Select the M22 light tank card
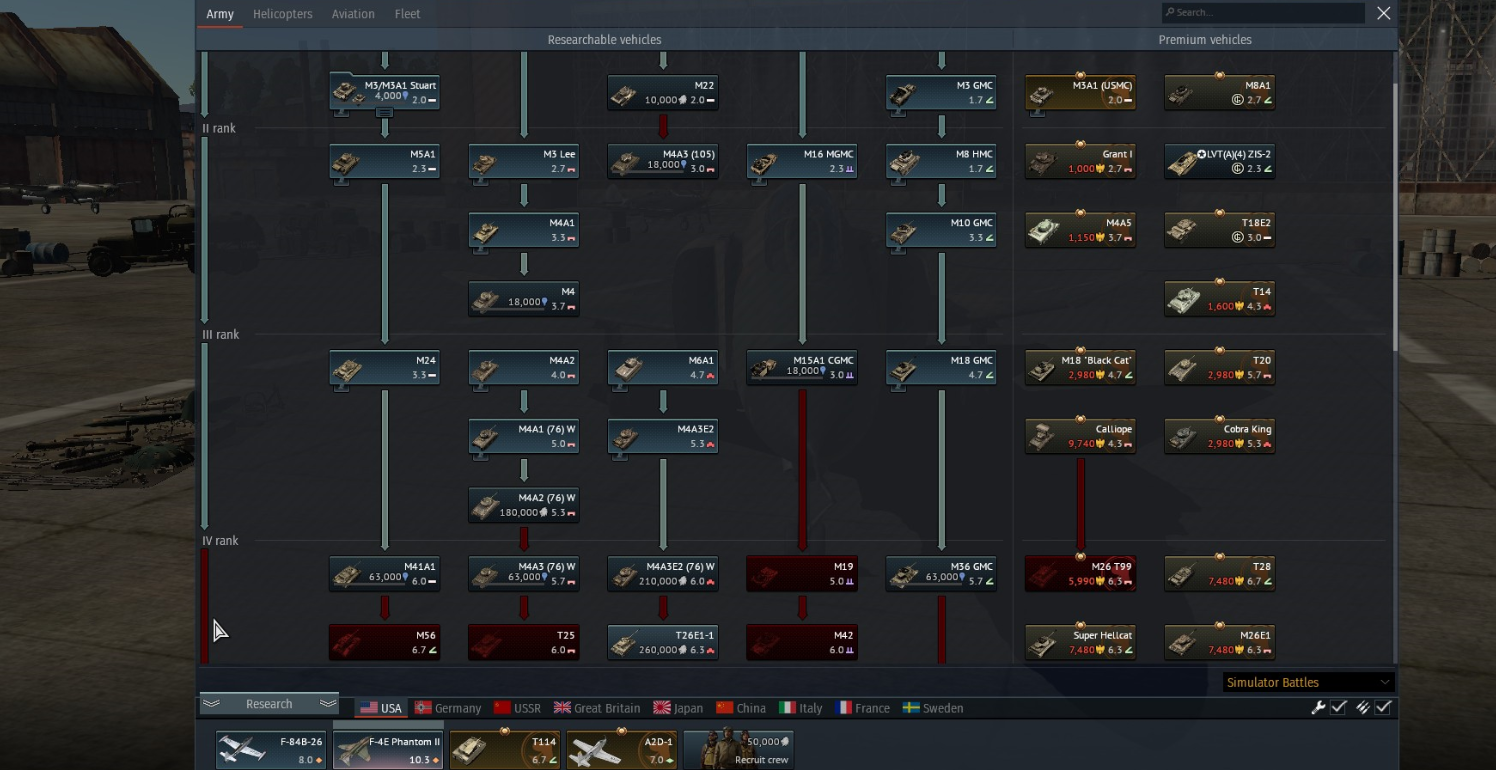This screenshot has height=770, width=1496. (x=662, y=93)
